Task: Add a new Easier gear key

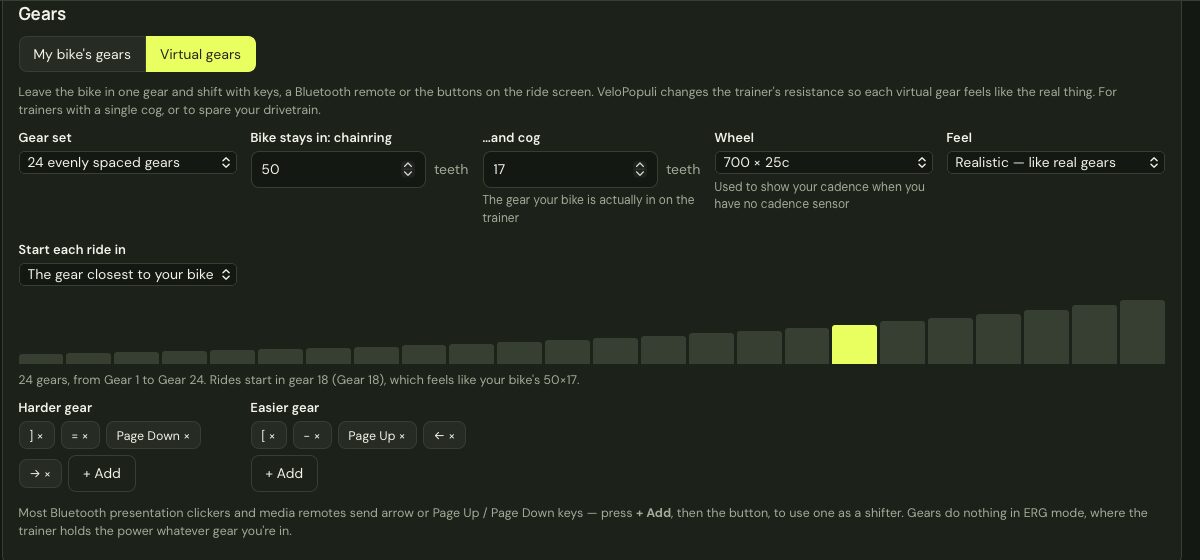Action: point(284,473)
